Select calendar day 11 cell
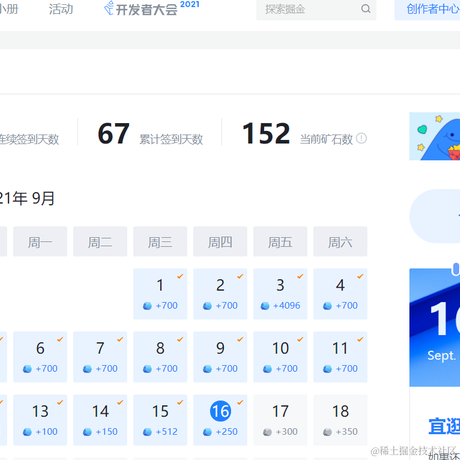 340,357
